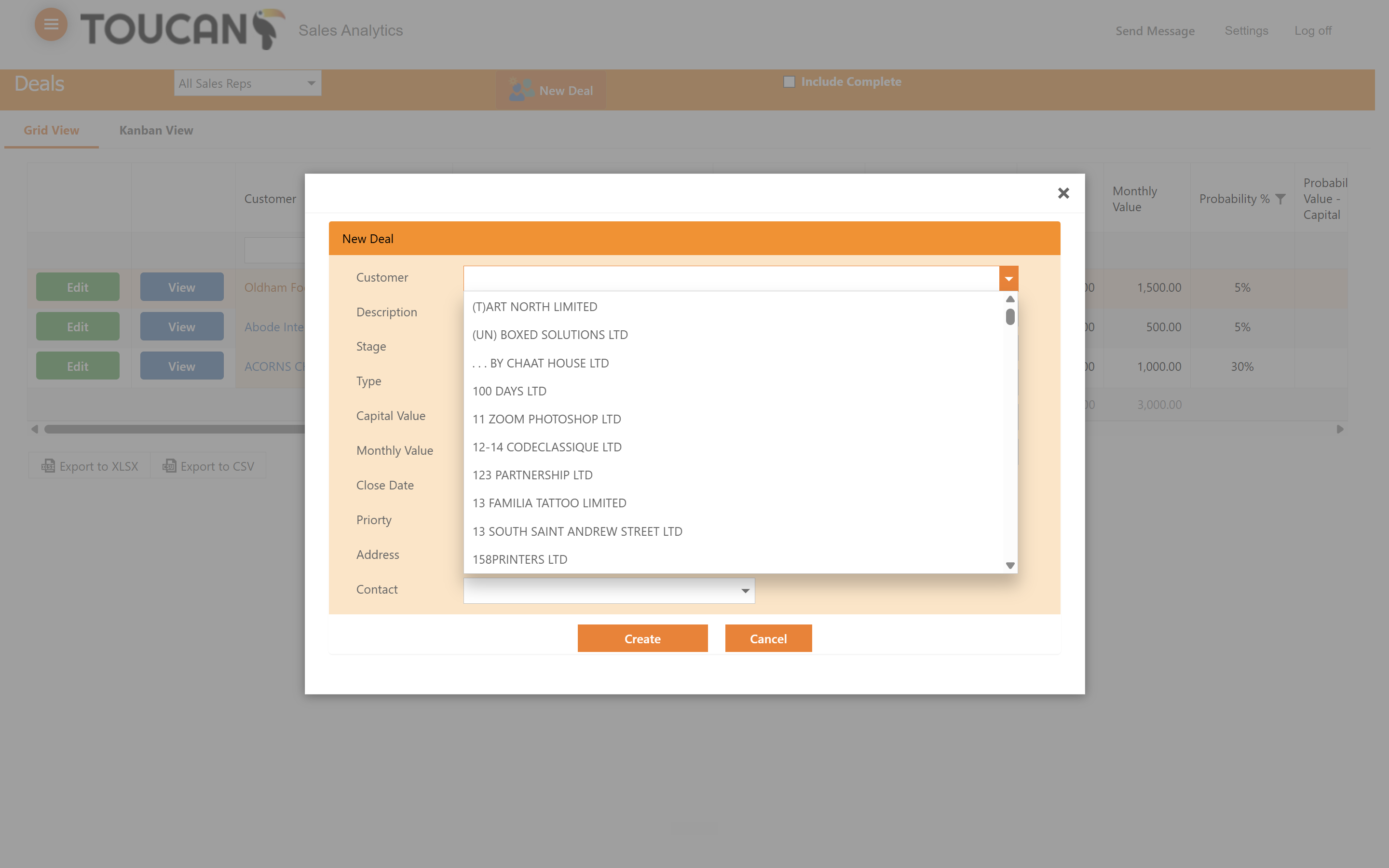Image resolution: width=1389 pixels, height=868 pixels.
Task: Click Edit for the ACORNS row
Action: click(78, 366)
